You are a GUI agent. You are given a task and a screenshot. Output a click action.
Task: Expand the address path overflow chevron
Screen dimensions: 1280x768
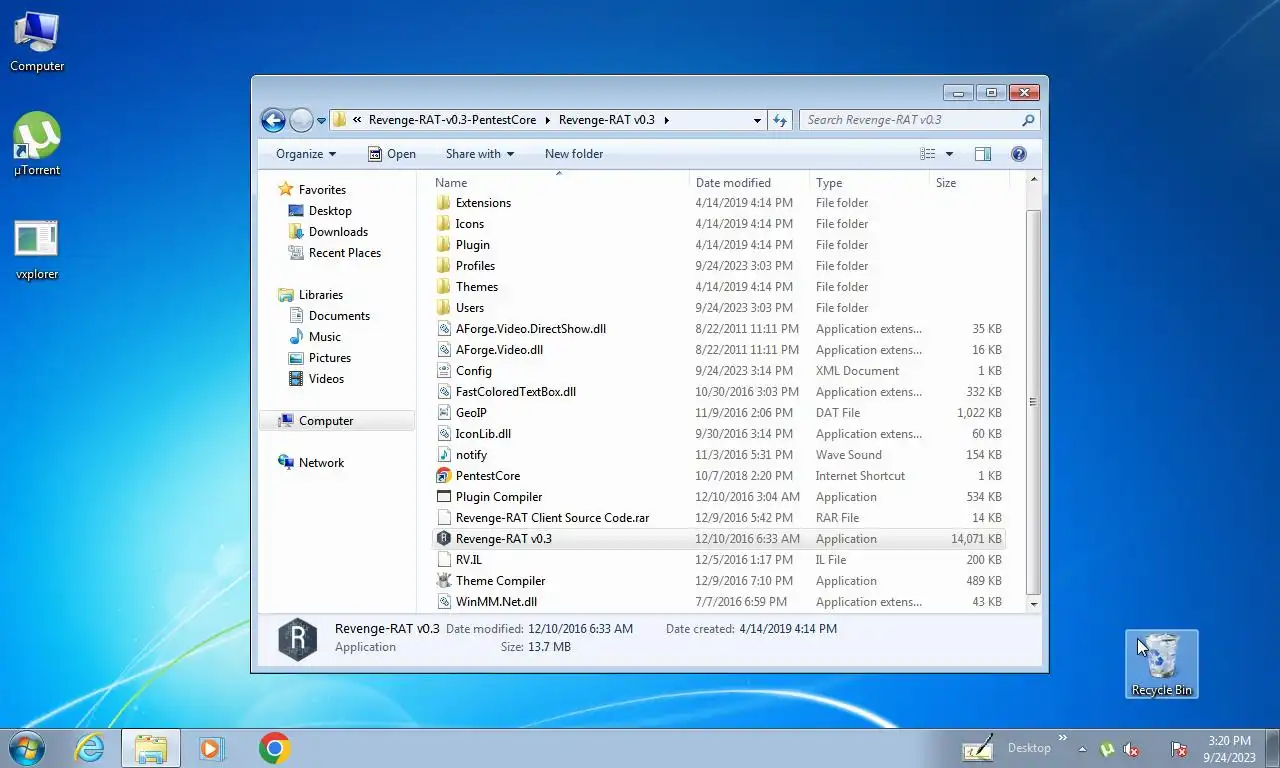[357, 120]
